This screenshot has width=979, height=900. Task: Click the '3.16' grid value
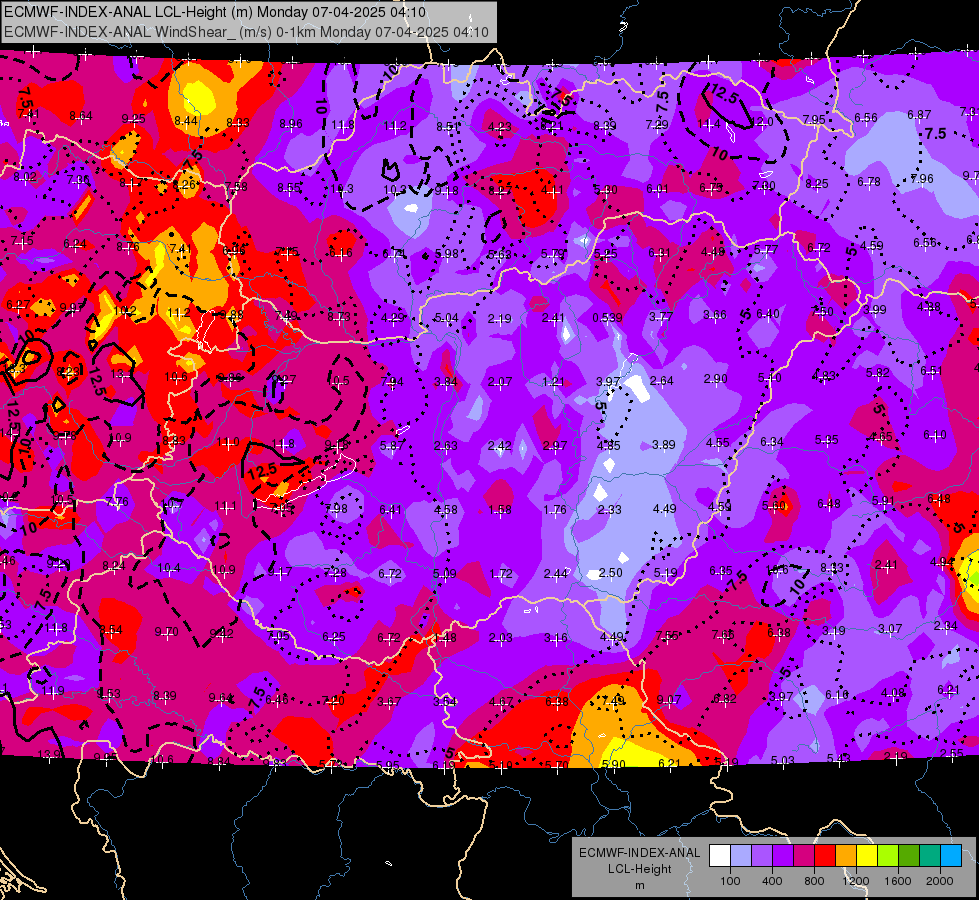pyautogui.click(x=556, y=638)
